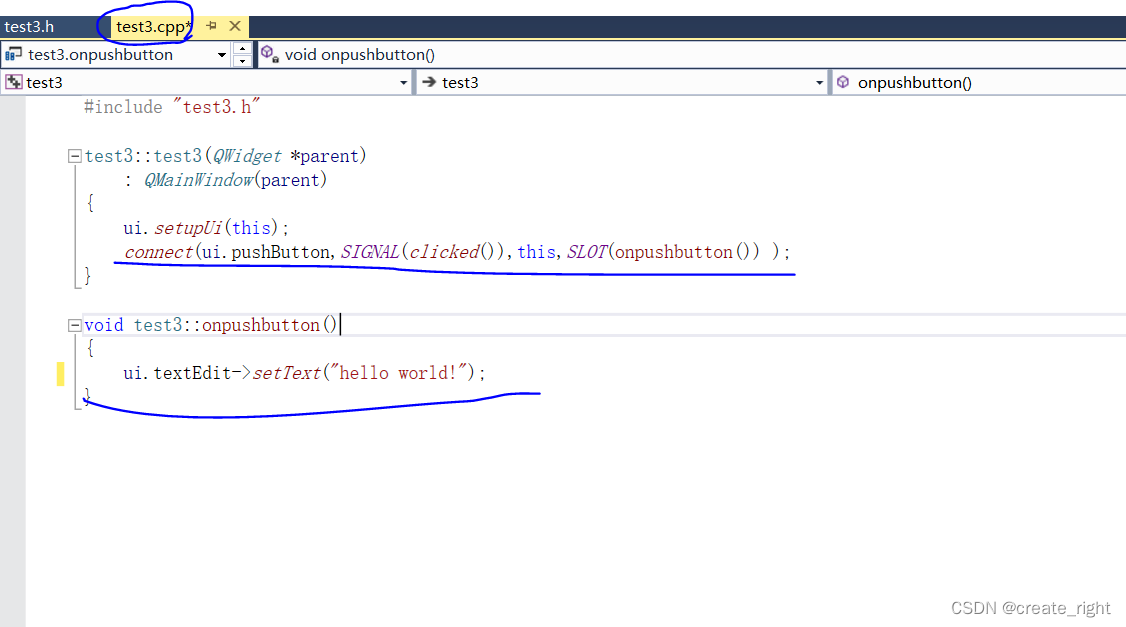This screenshot has width=1126, height=627.
Task: Click ui.textEdit in the onpushbutton body
Action: point(177,373)
